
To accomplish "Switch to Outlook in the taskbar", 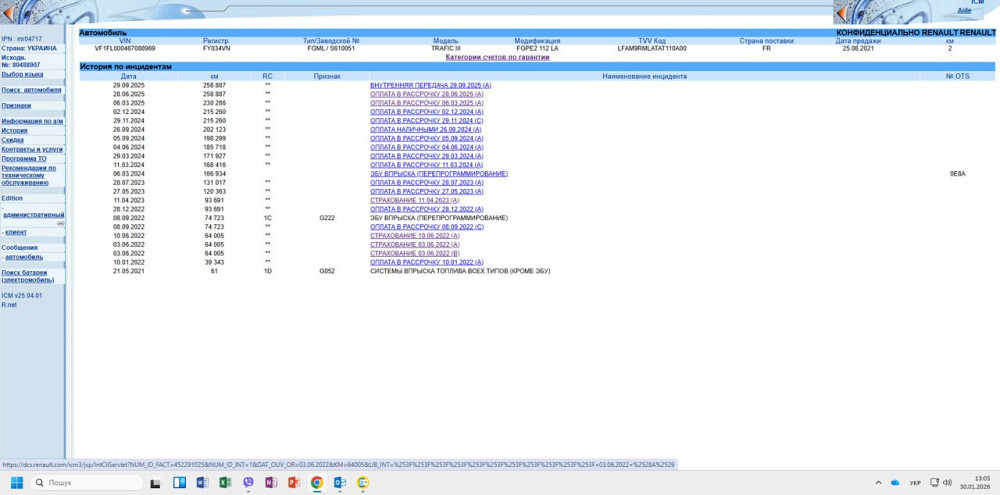I will click(340, 483).
